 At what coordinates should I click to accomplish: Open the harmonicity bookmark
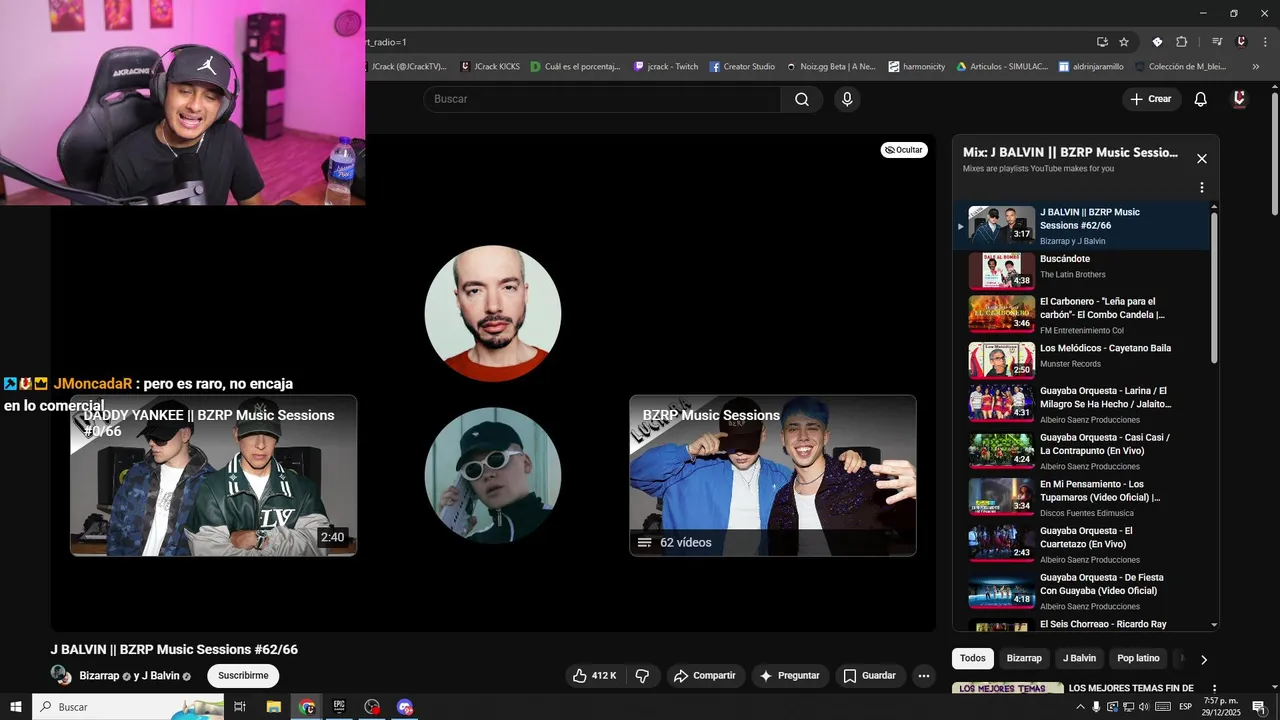point(916,67)
